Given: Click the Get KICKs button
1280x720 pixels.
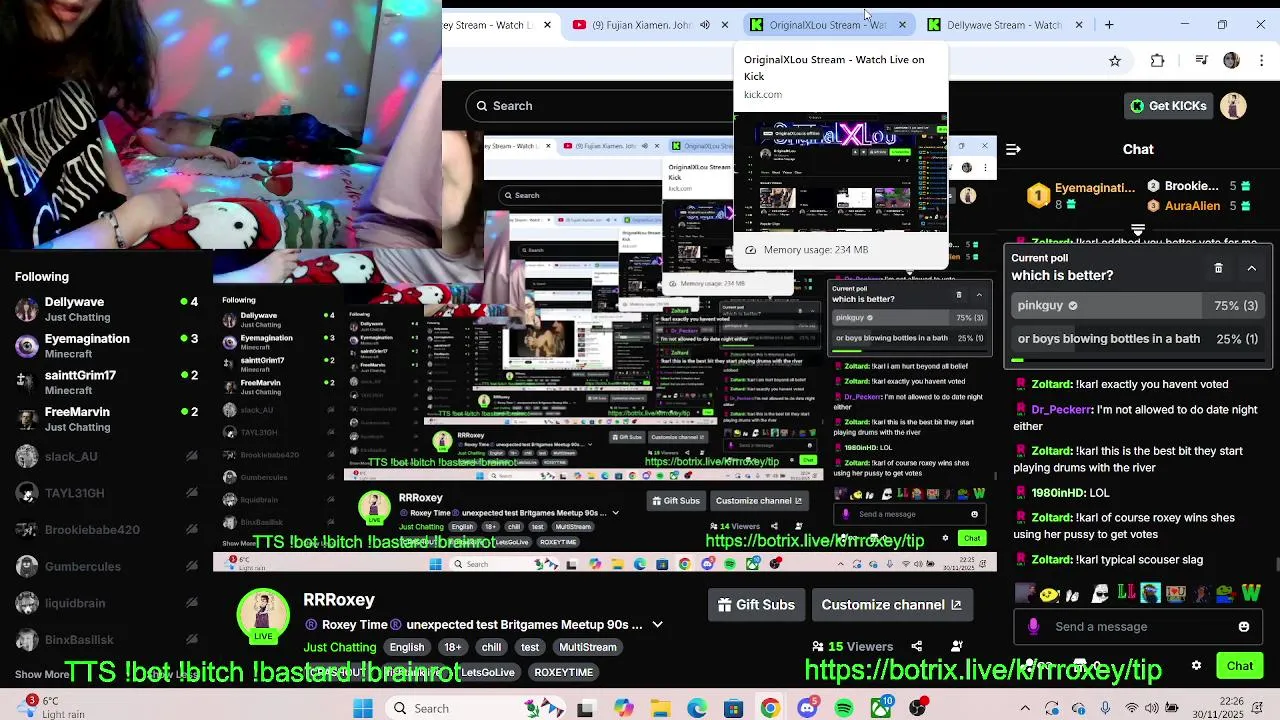Looking at the screenshot, I should (x=1168, y=106).
